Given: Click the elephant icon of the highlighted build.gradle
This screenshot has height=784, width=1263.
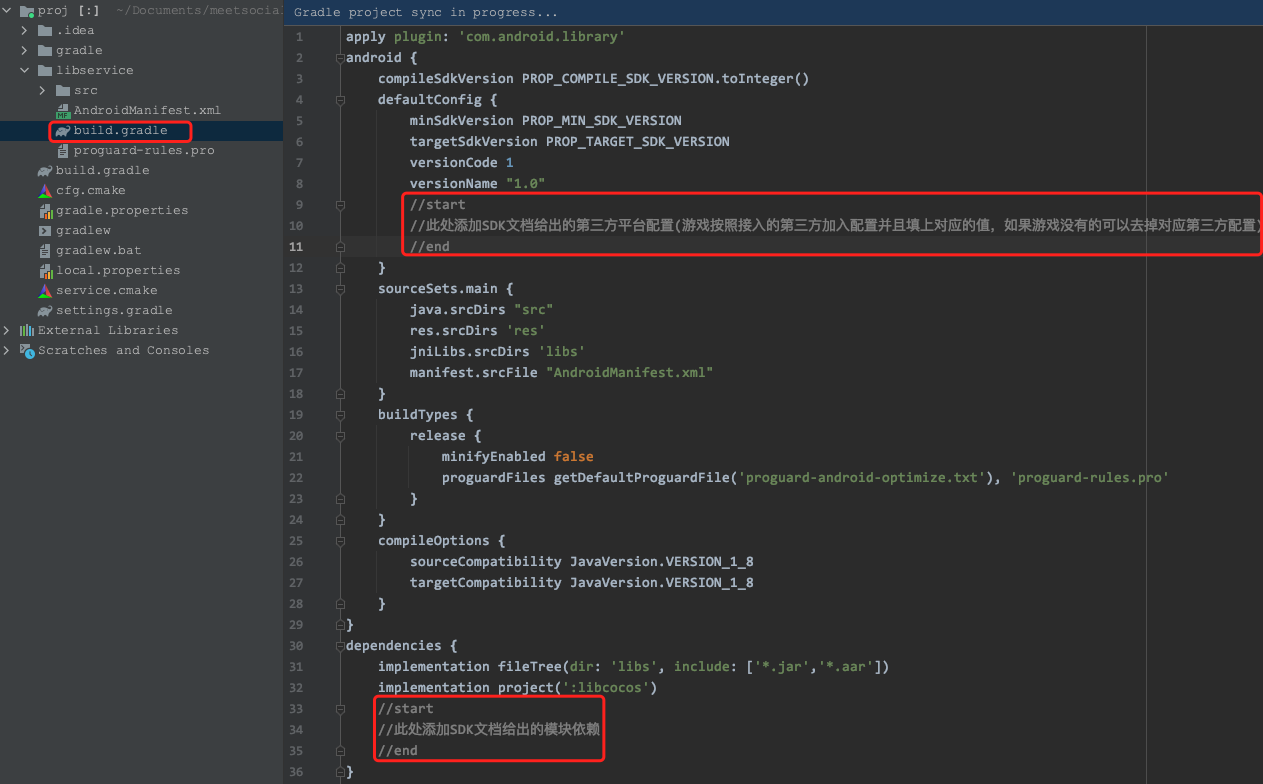Looking at the screenshot, I should tap(63, 130).
